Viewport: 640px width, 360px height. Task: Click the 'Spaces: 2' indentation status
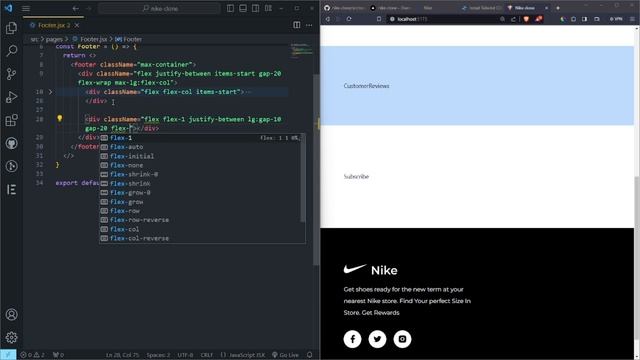[x=158, y=355]
